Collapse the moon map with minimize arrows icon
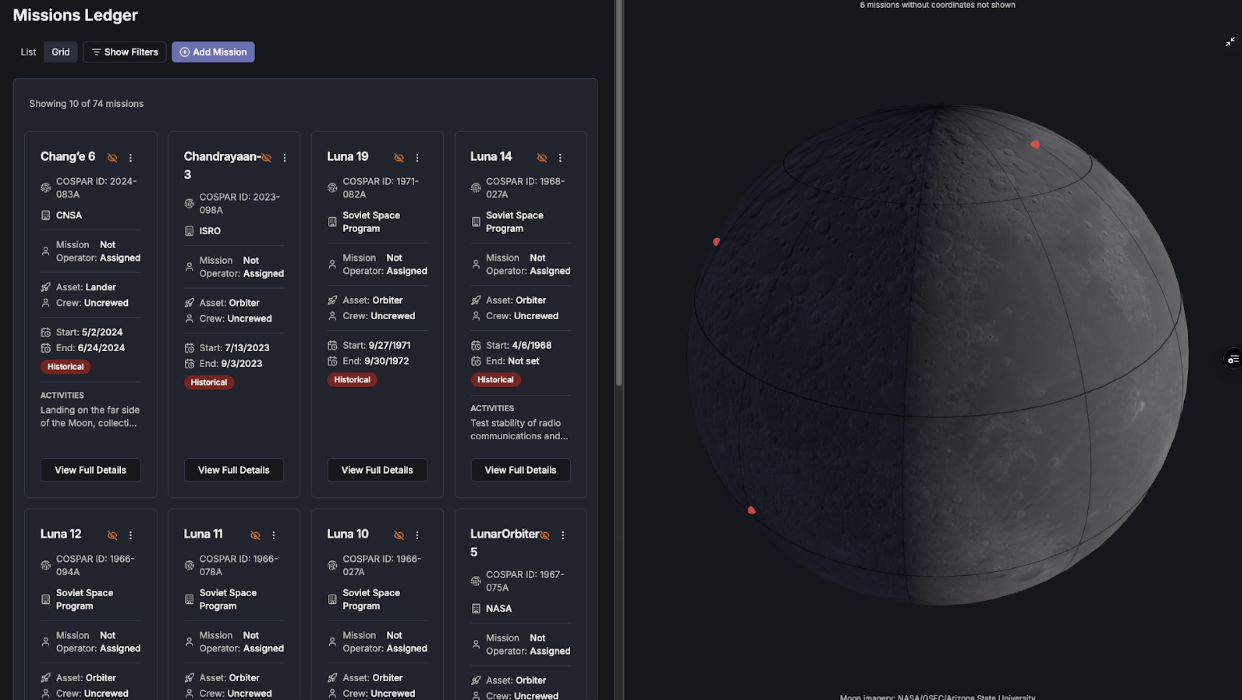Screen dimensions: 1242x700 click(1230, 42)
